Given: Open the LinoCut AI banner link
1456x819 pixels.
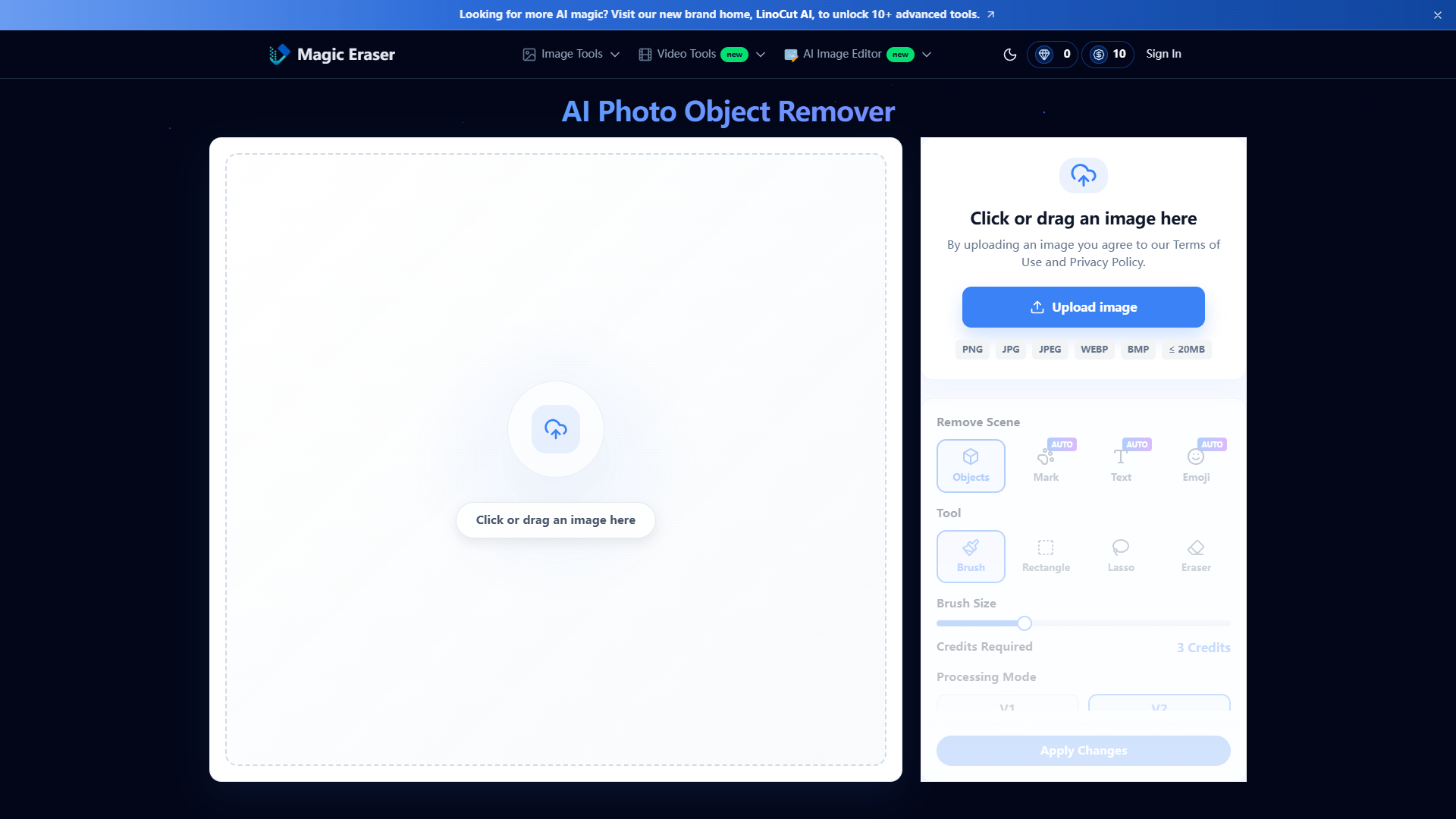Looking at the screenshot, I should click(726, 14).
